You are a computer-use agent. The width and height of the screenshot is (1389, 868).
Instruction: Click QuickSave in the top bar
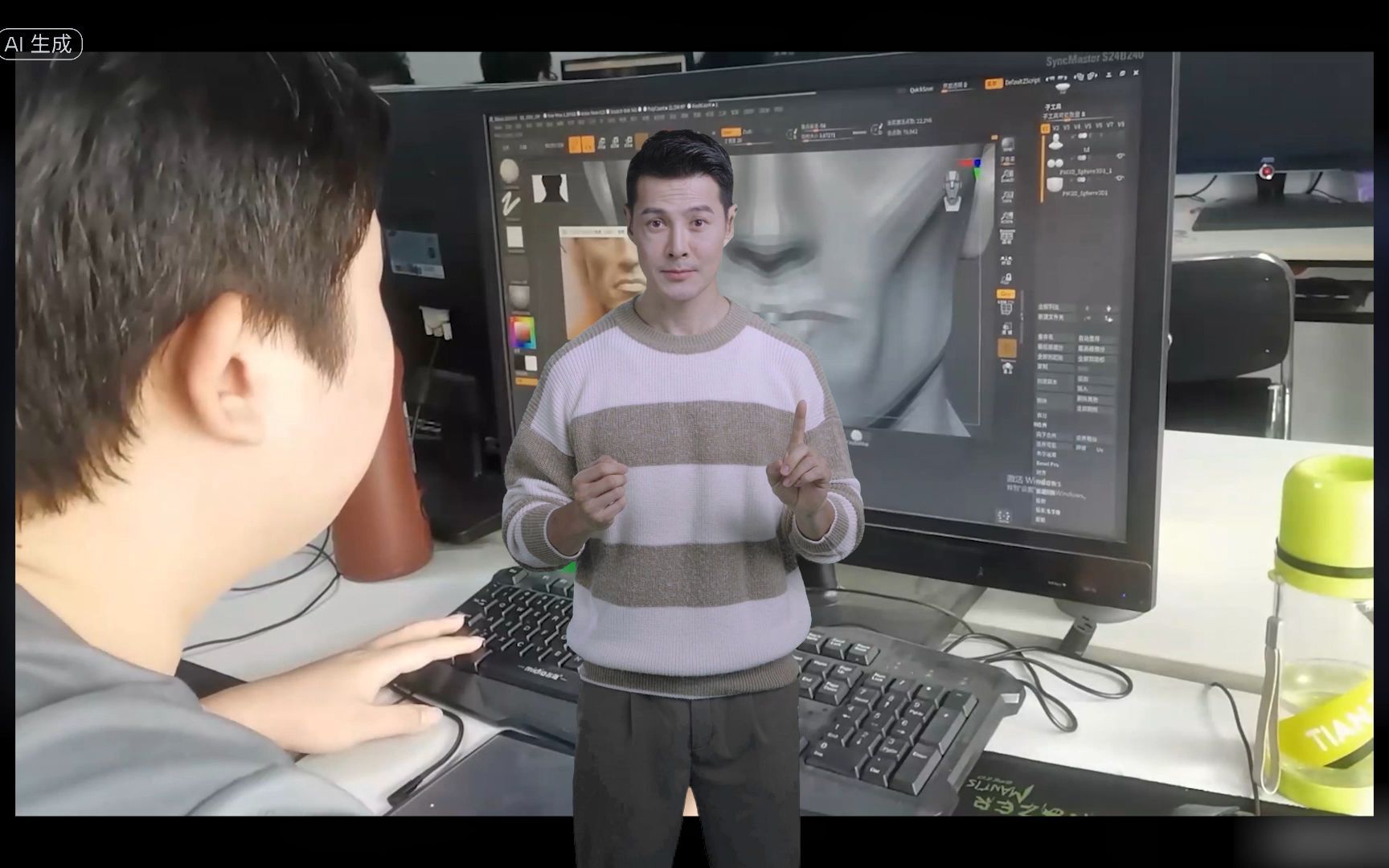[921, 89]
